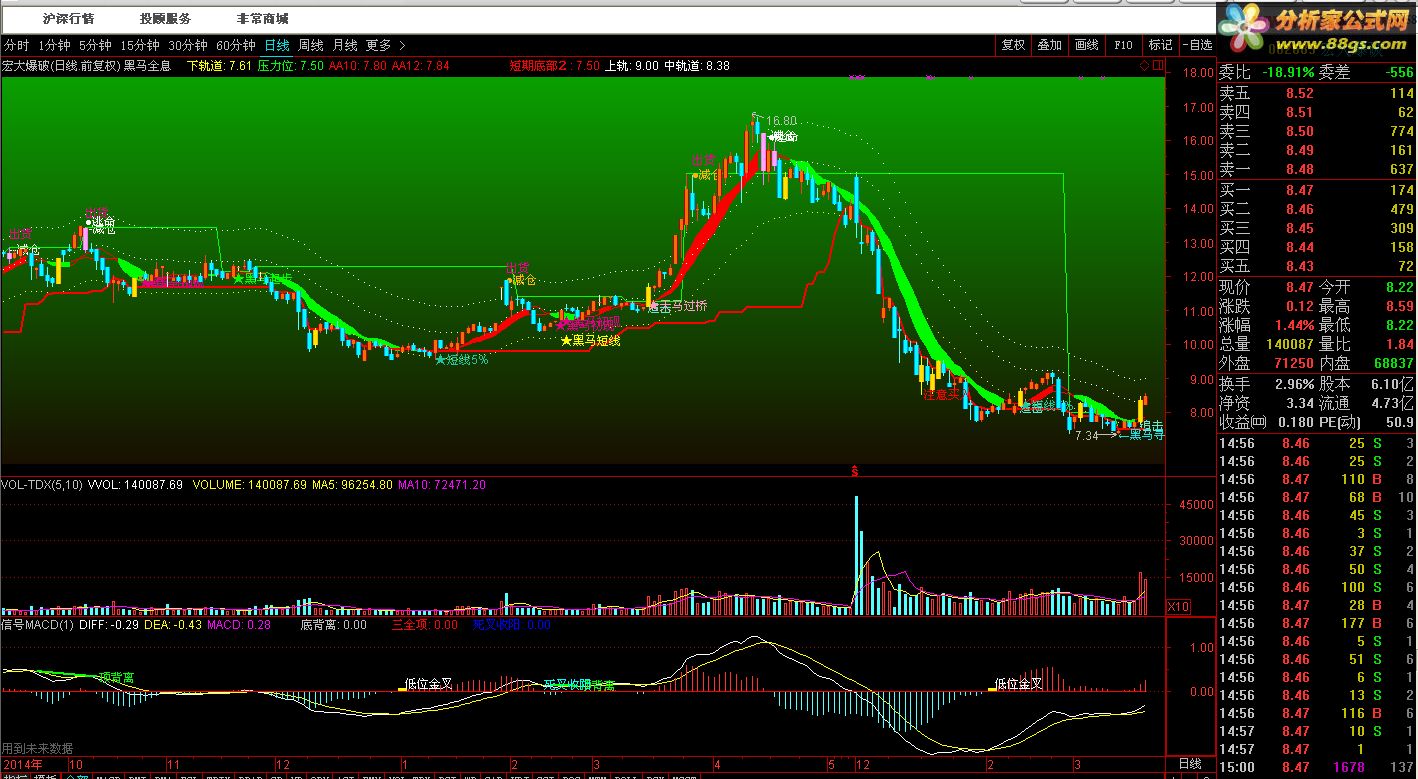Click the 换手 2.96% value
Viewport: 1418px width, 779px height.
(1294, 384)
